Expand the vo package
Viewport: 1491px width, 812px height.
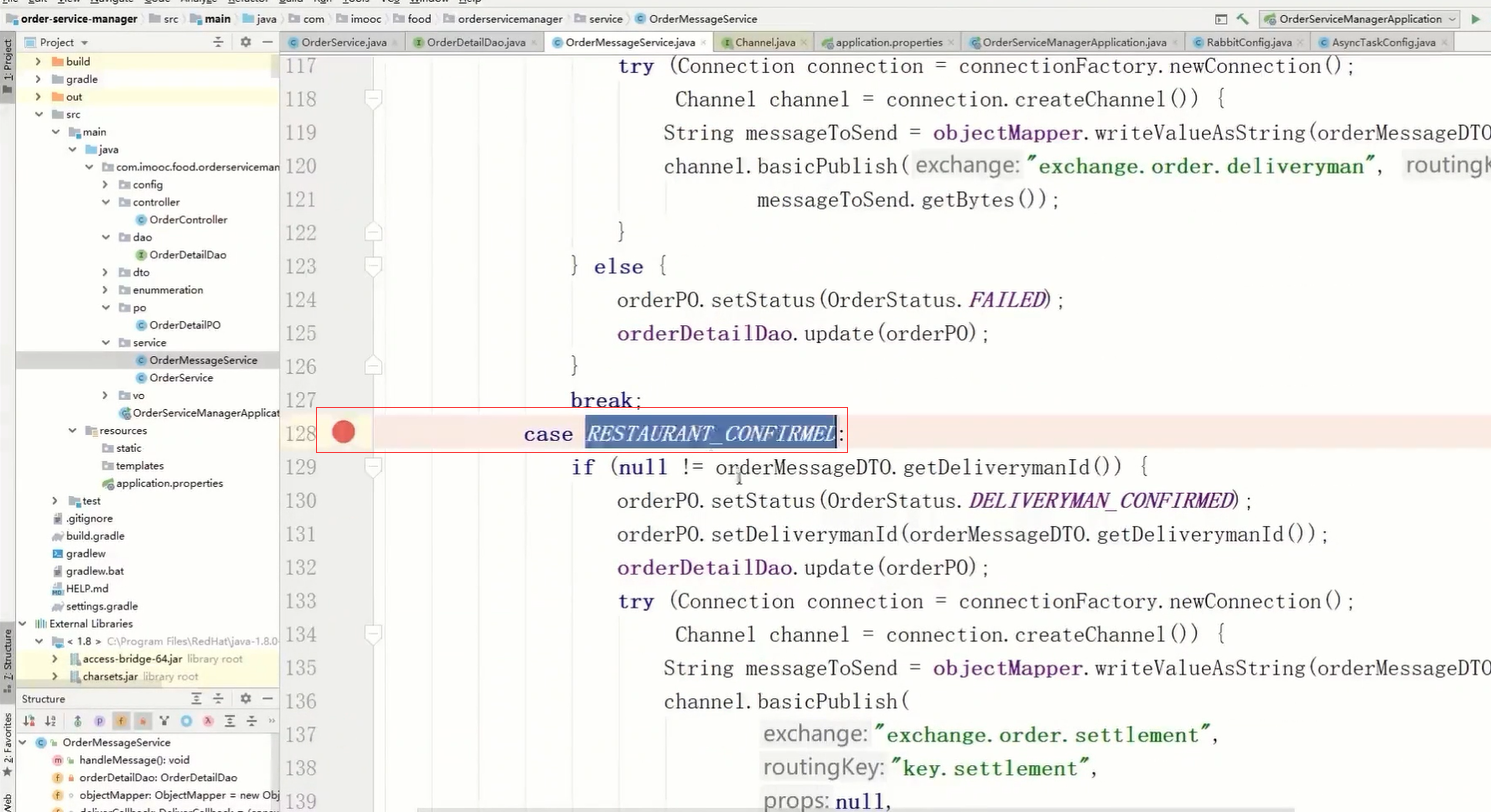[105, 396]
